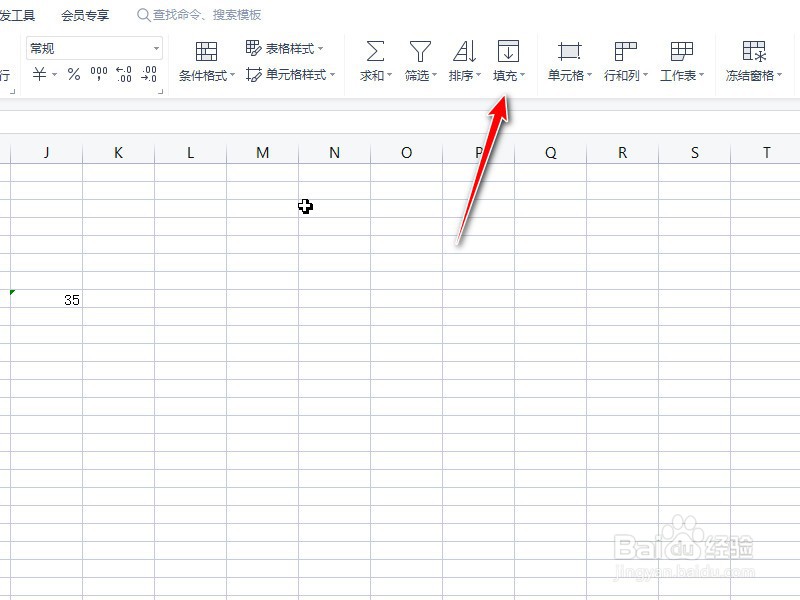Viewport: 800px width, 600px height.
Task: Increase decimal places icon
Action: pos(124,74)
